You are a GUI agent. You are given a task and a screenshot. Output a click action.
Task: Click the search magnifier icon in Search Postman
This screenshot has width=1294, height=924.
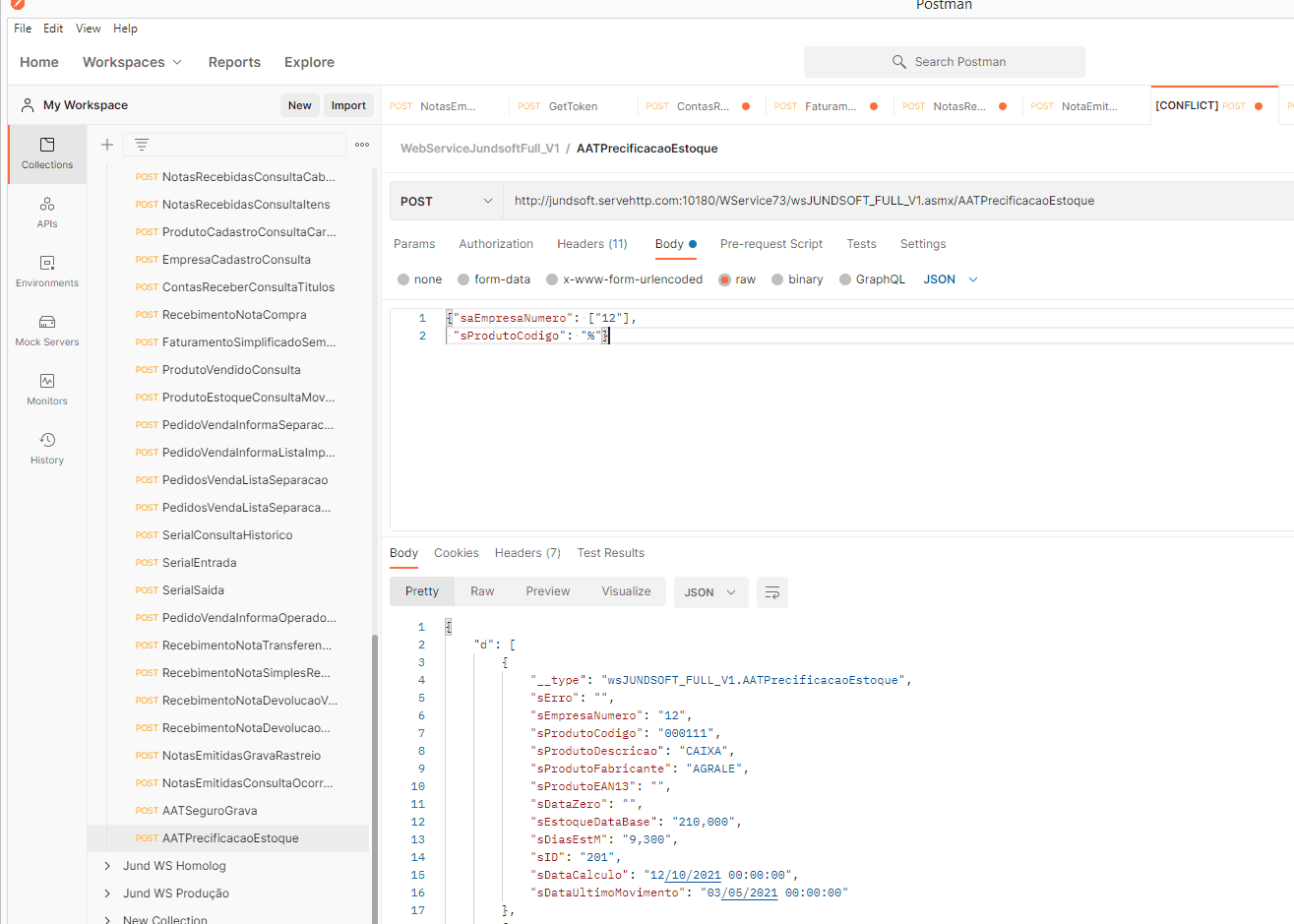tap(898, 62)
